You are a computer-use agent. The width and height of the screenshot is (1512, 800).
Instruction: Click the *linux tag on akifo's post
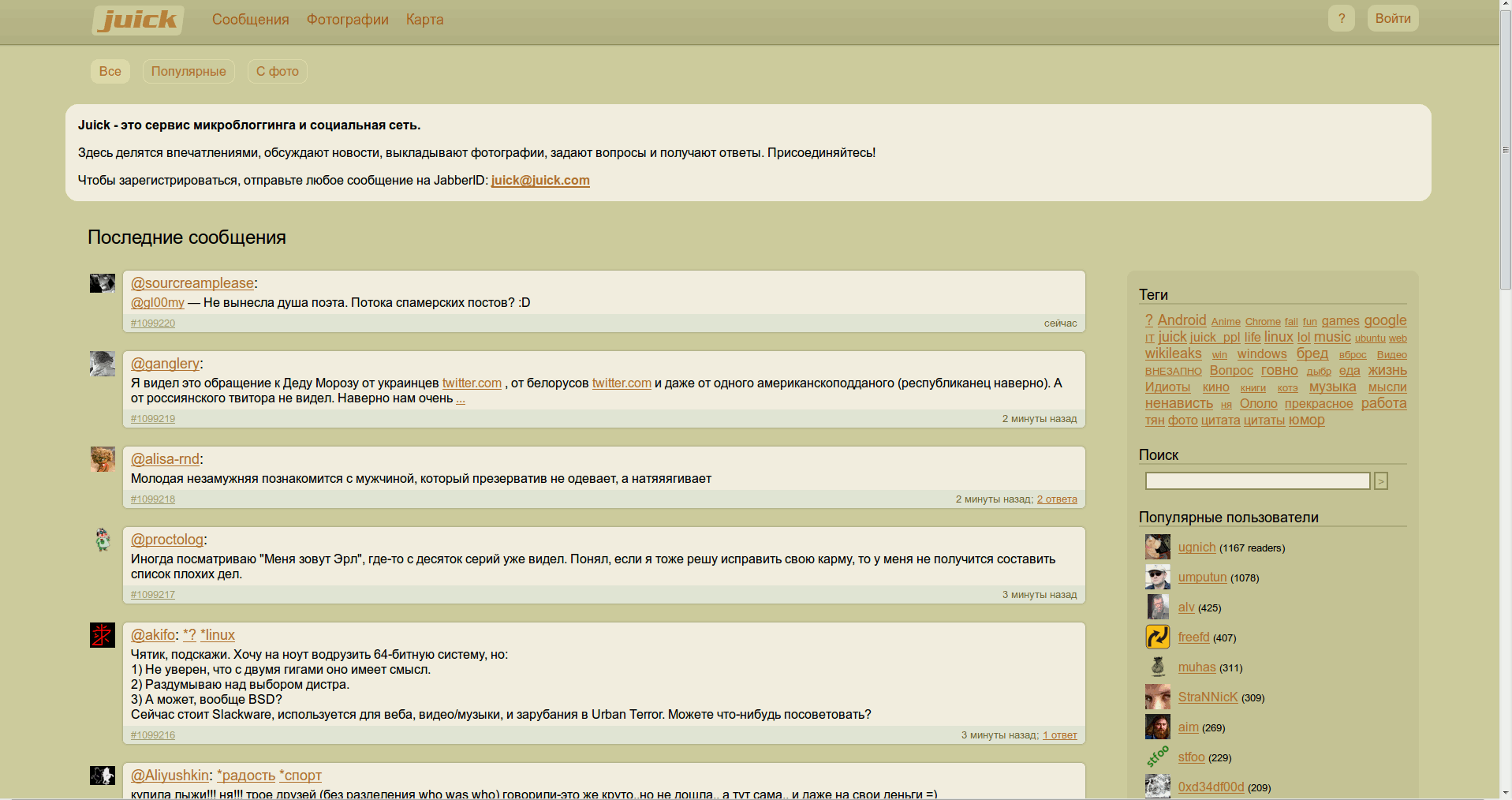tap(218, 635)
